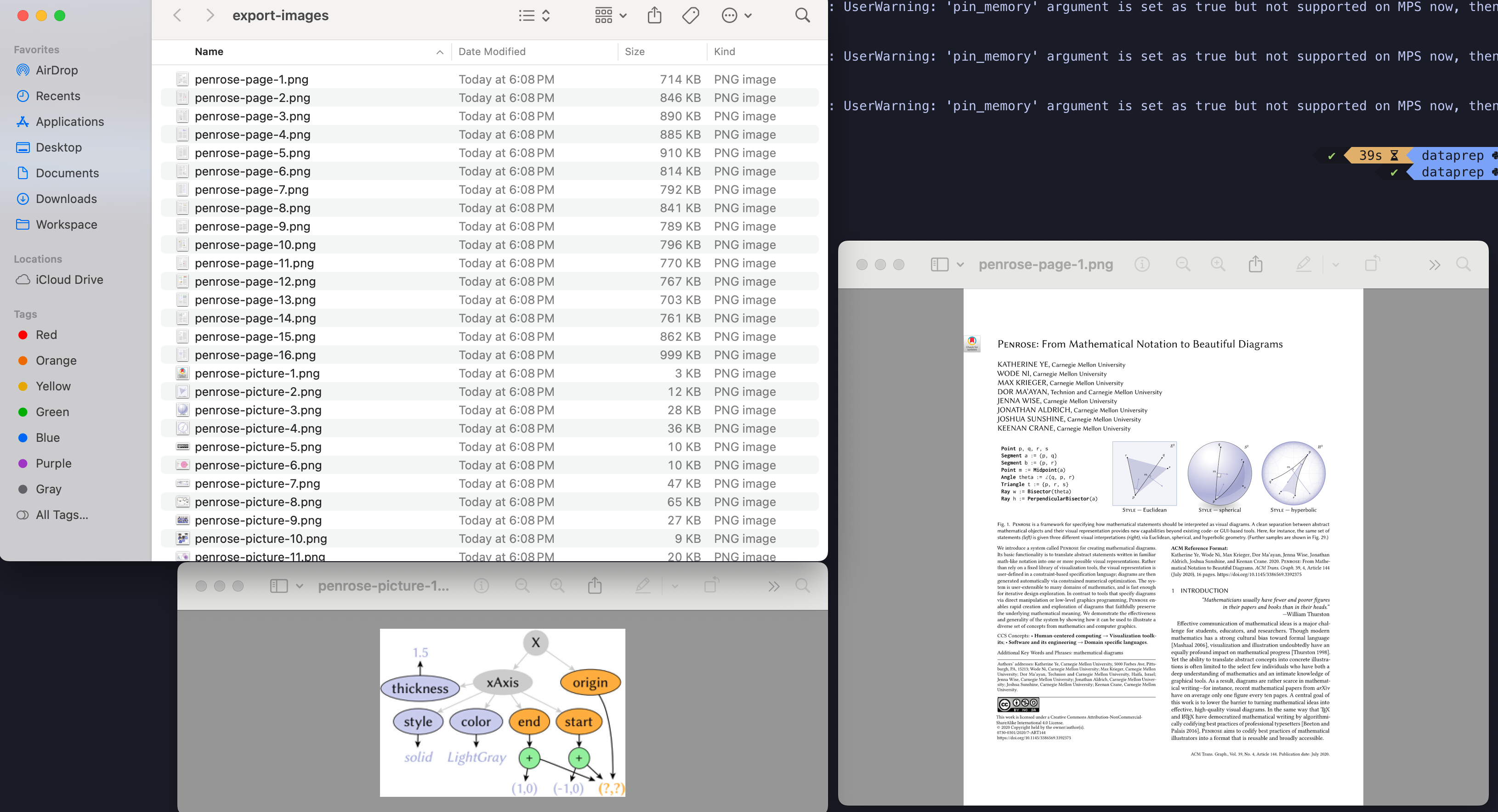Zoom in on the penrose-page-1.png Preview window
The height and width of the screenshot is (812, 1498).
tap(1218, 265)
